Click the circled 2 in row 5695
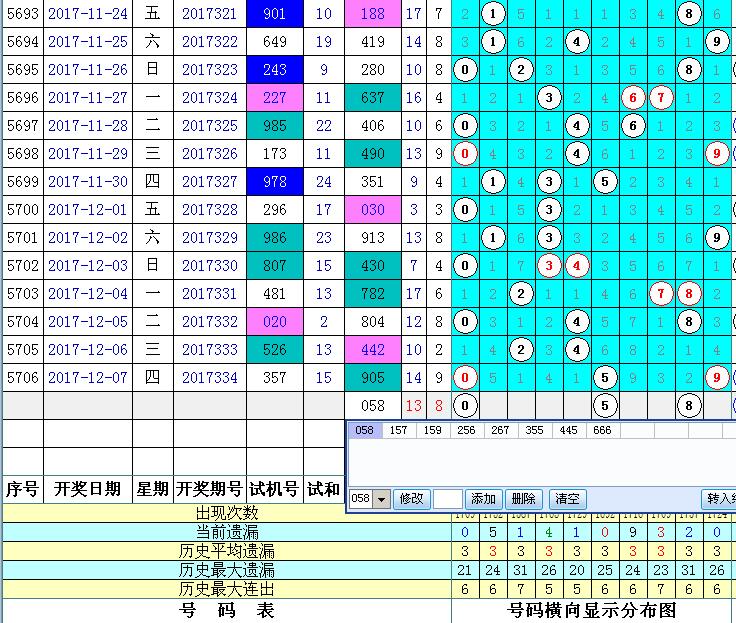The image size is (736, 623). [521, 70]
